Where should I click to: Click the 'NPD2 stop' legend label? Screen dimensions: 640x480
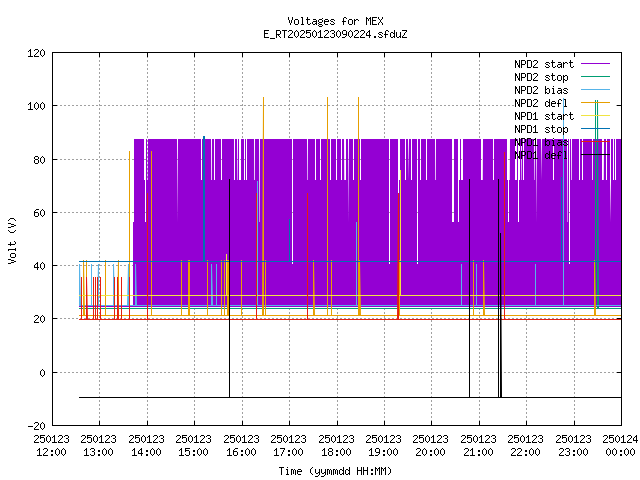(541, 77)
